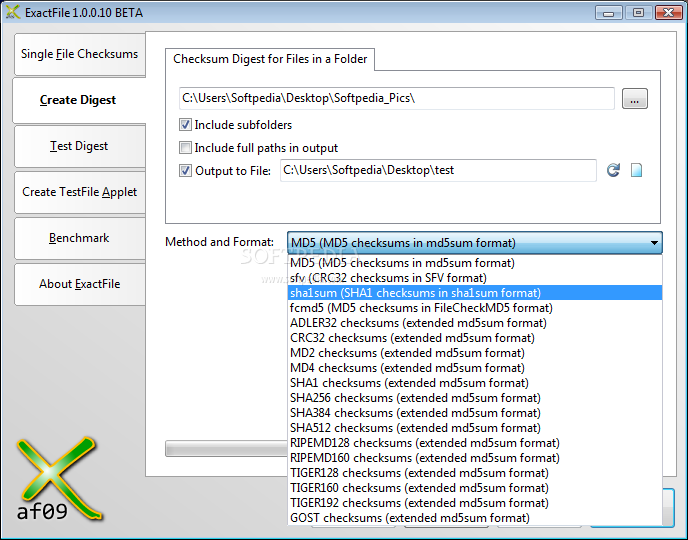The width and height of the screenshot is (688, 540).
Task: Select TIGER192 checksums option
Action: (x=475, y=503)
